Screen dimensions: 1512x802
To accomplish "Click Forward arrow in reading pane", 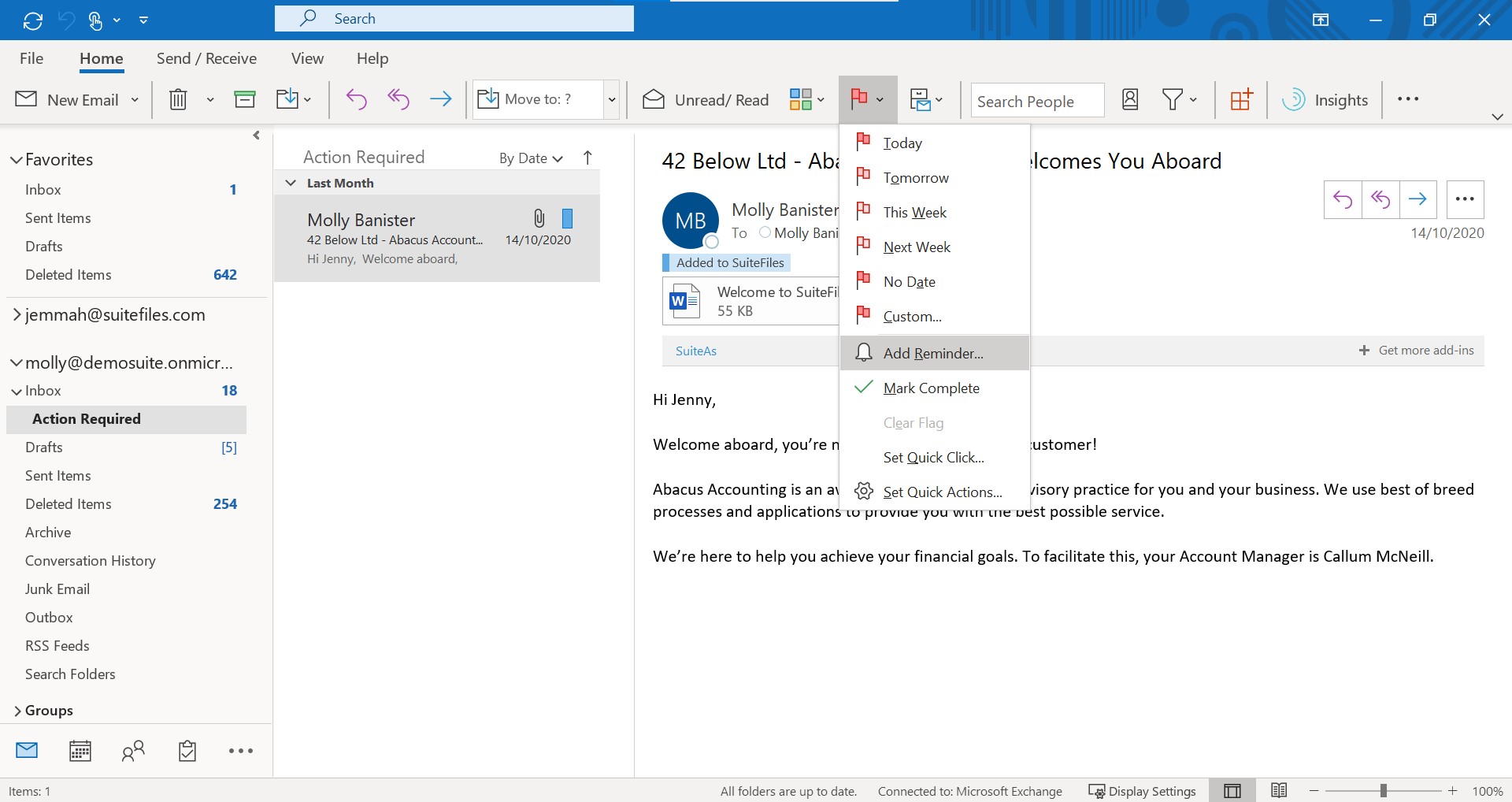I will [1417, 199].
